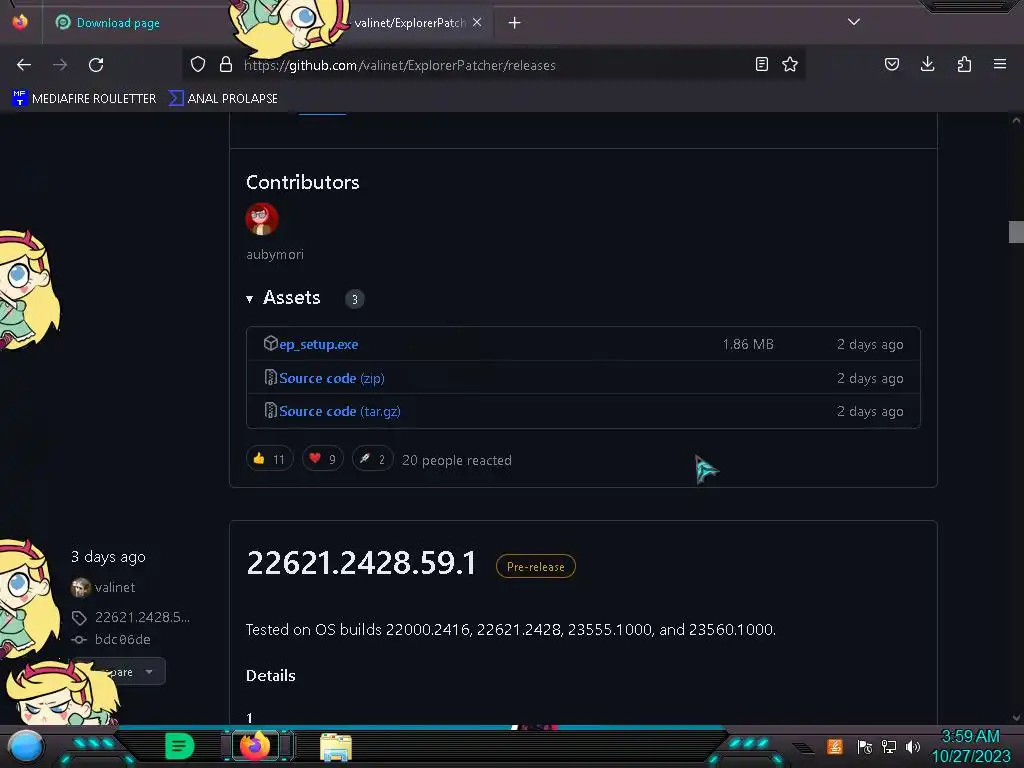Screen dimensions: 1024x768
Task: Click the tag icon beside 22621.2428.5...
Action: 79,618
